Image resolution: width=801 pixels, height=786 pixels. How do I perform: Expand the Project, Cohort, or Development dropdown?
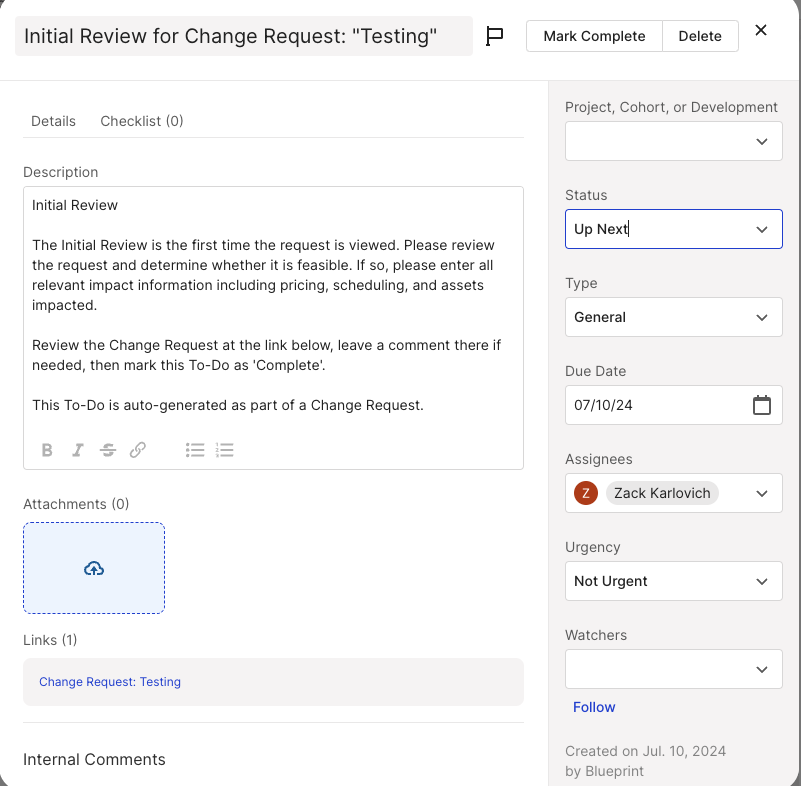pyautogui.click(x=673, y=141)
